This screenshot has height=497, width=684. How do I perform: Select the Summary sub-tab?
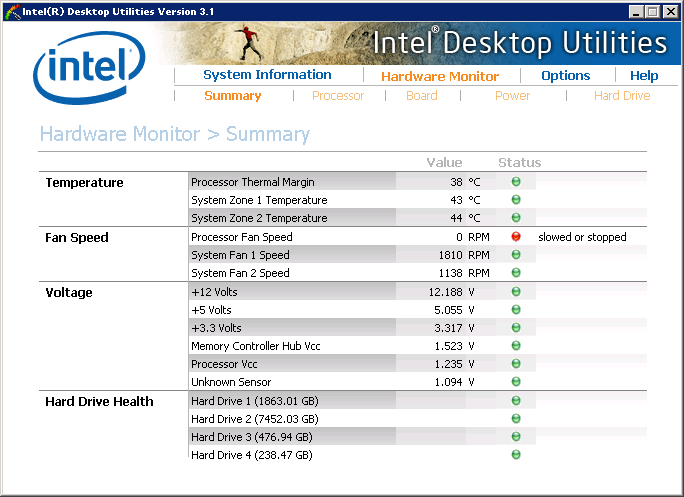[232, 96]
